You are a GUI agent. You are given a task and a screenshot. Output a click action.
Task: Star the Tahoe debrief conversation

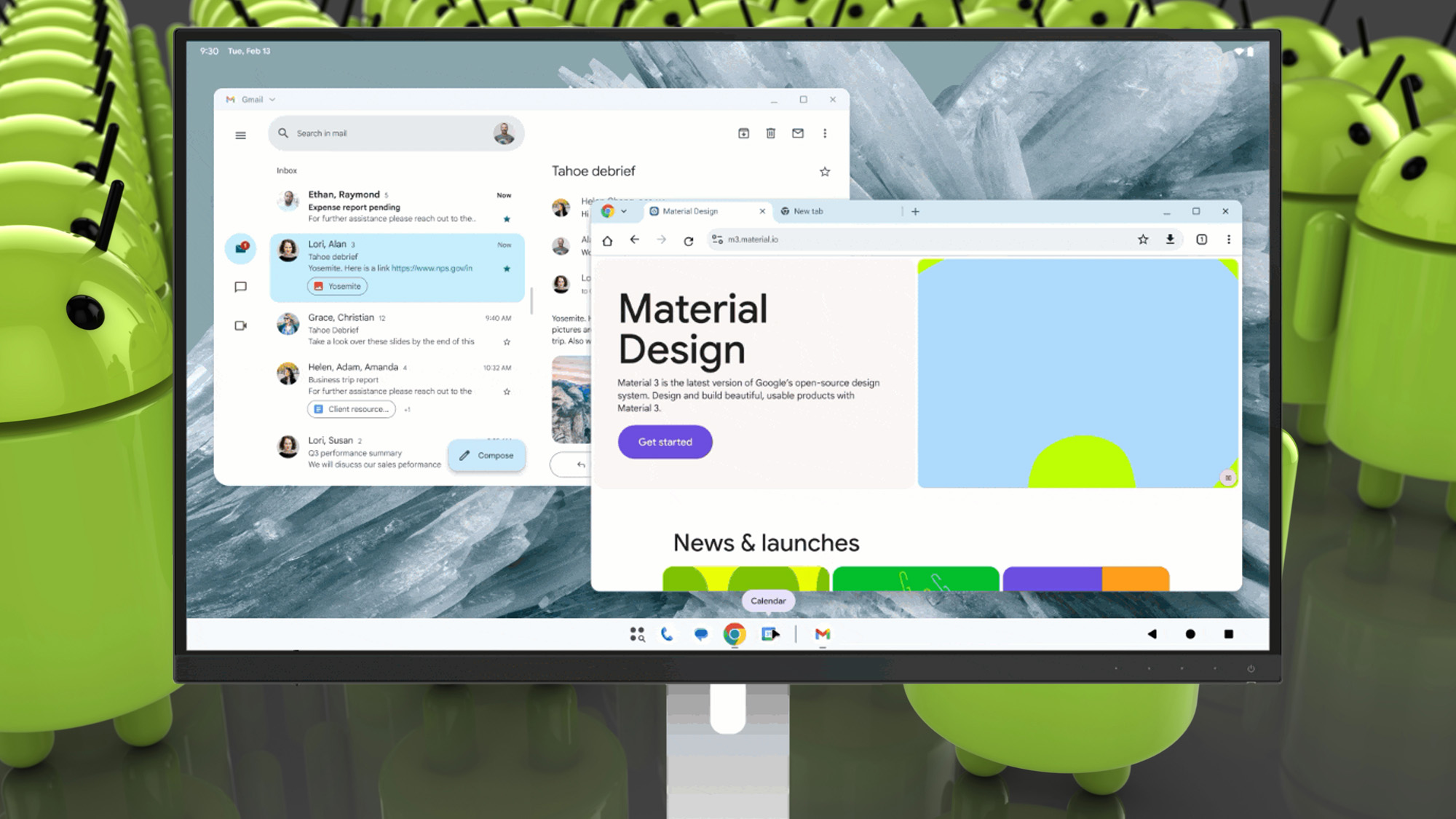(x=825, y=172)
